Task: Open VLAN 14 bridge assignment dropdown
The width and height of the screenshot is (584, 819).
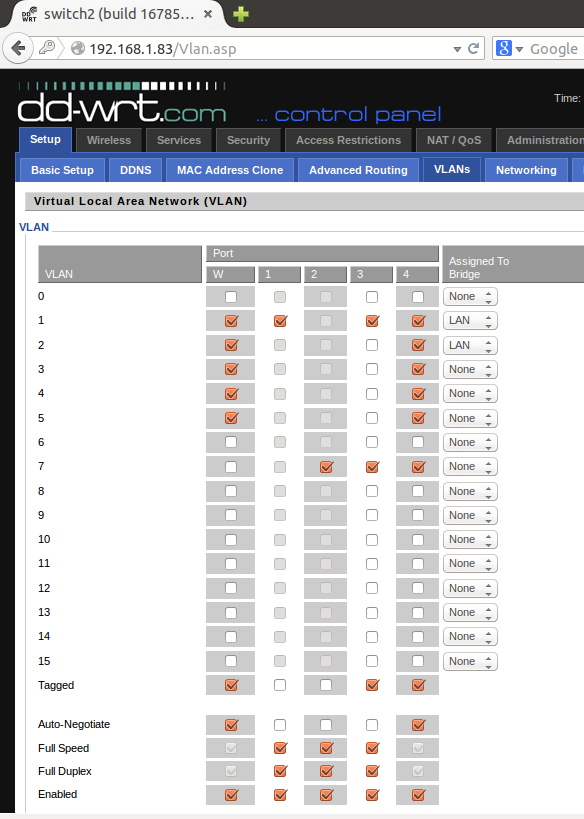Action: pos(470,637)
